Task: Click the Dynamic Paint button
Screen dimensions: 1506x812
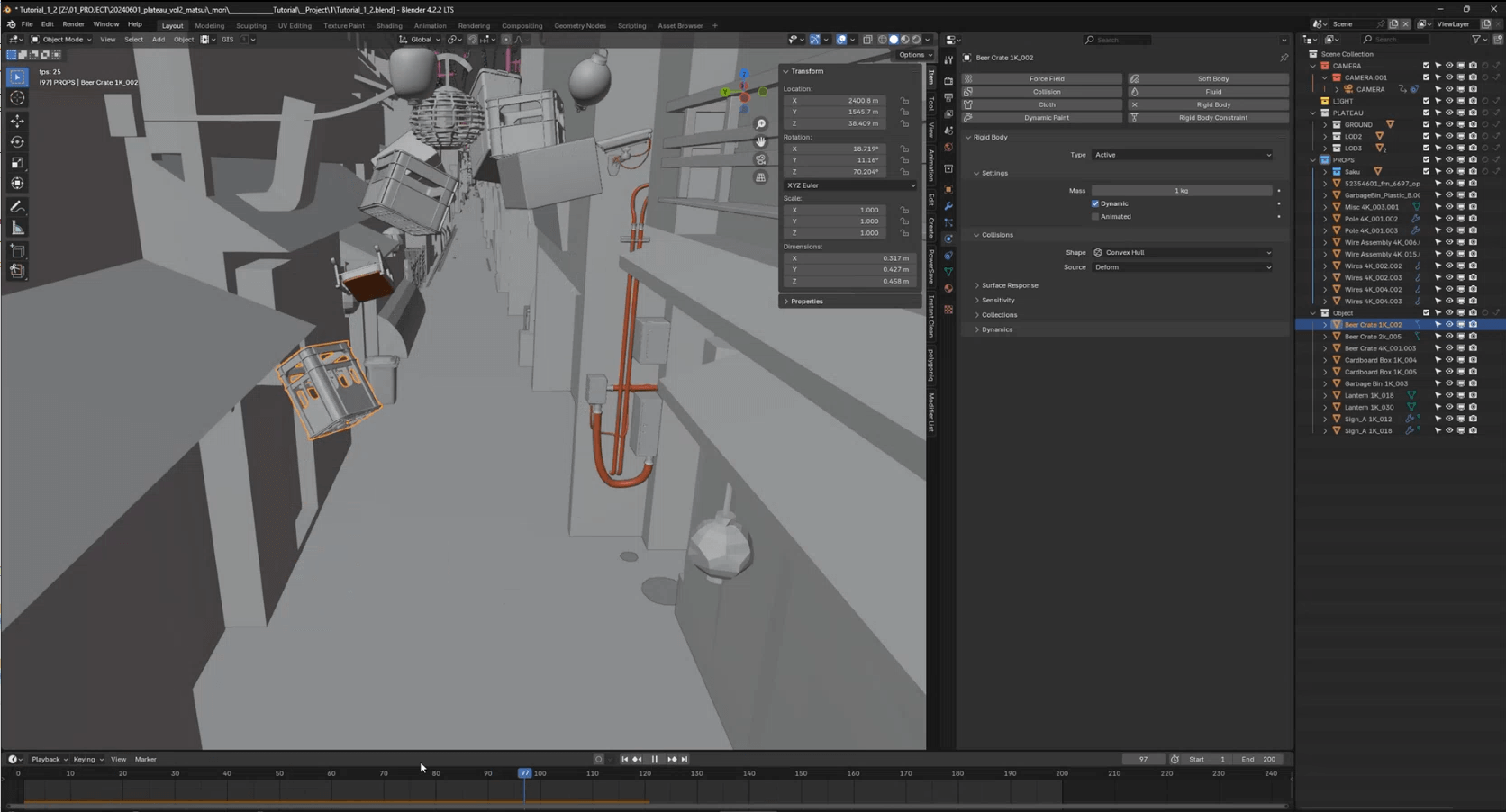Action: tap(1041, 118)
